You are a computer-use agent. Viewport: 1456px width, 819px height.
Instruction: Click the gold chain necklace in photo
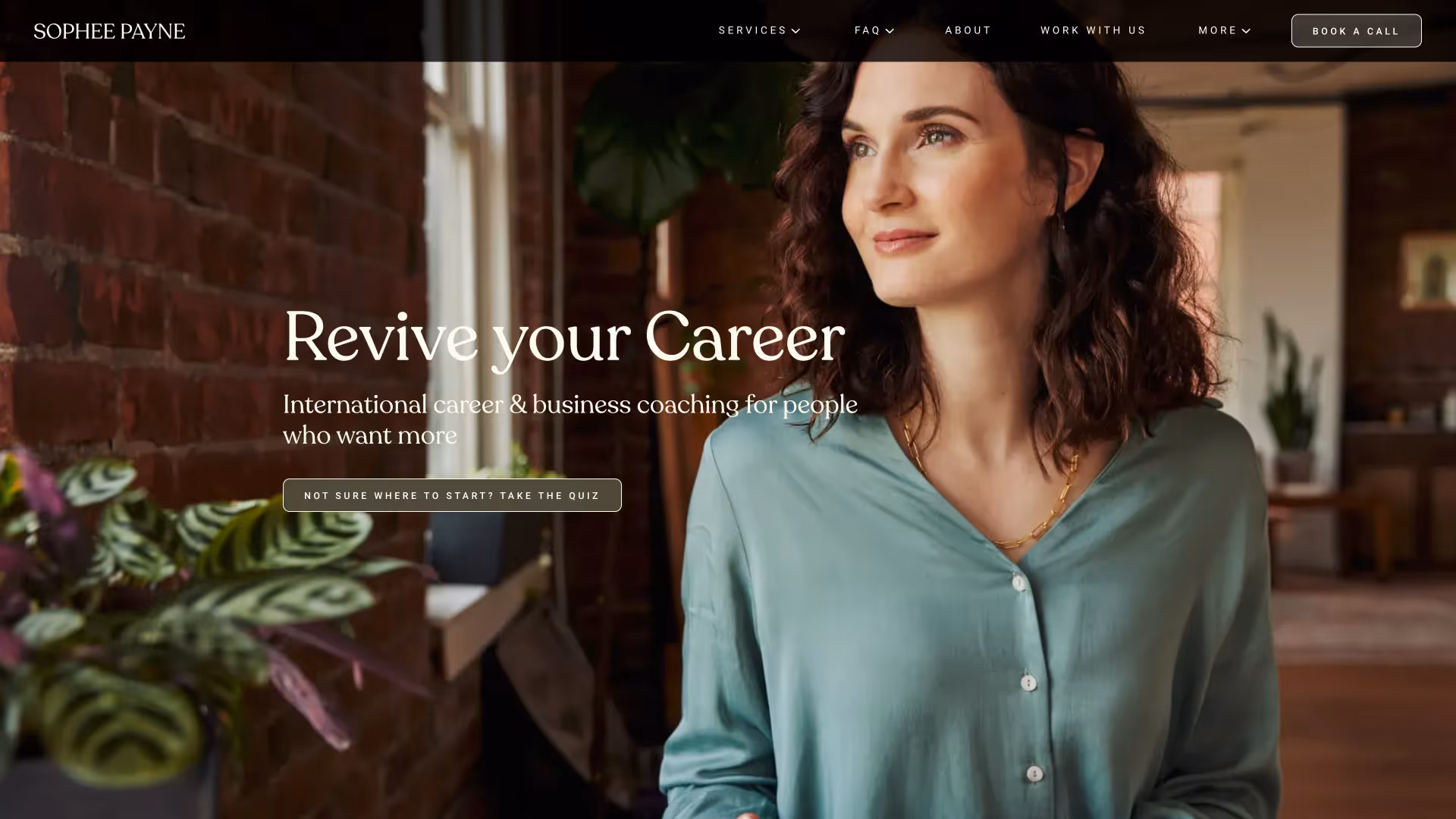(1001, 485)
